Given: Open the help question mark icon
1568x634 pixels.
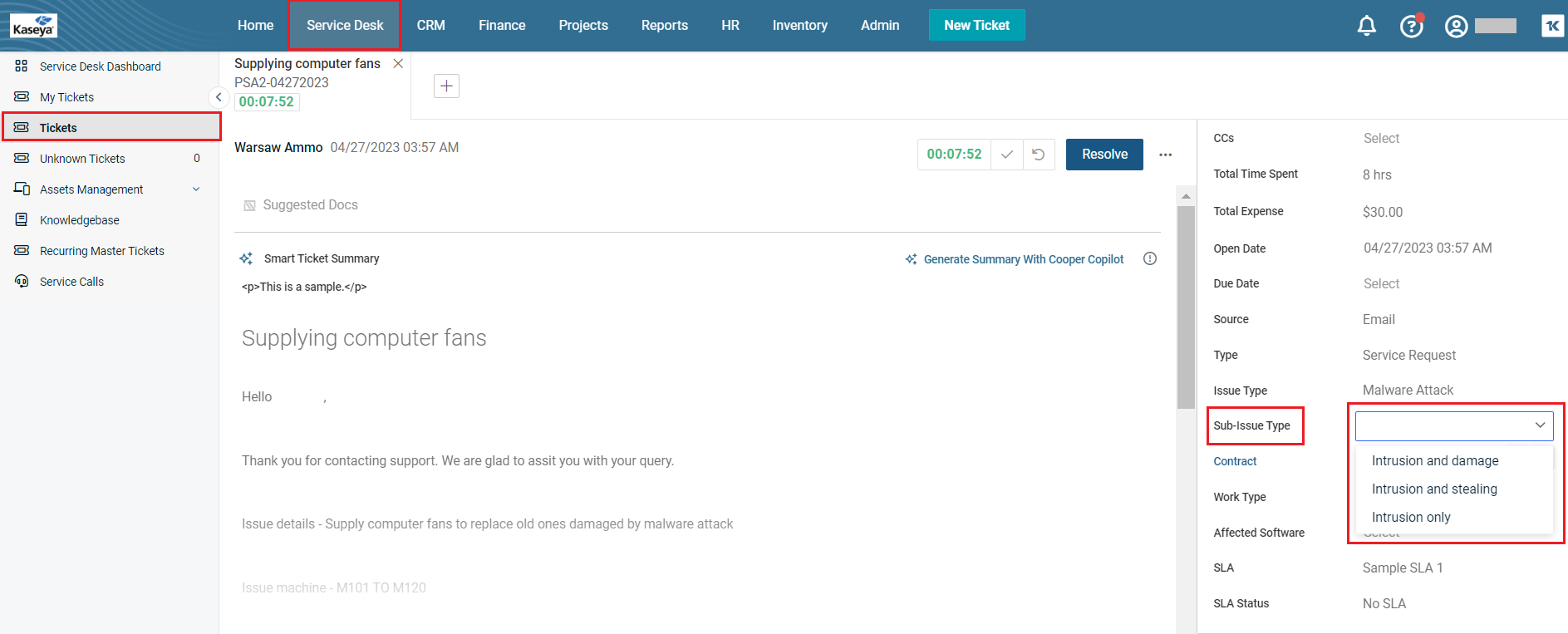Looking at the screenshot, I should pyautogui.click(x=1411, y=27).
